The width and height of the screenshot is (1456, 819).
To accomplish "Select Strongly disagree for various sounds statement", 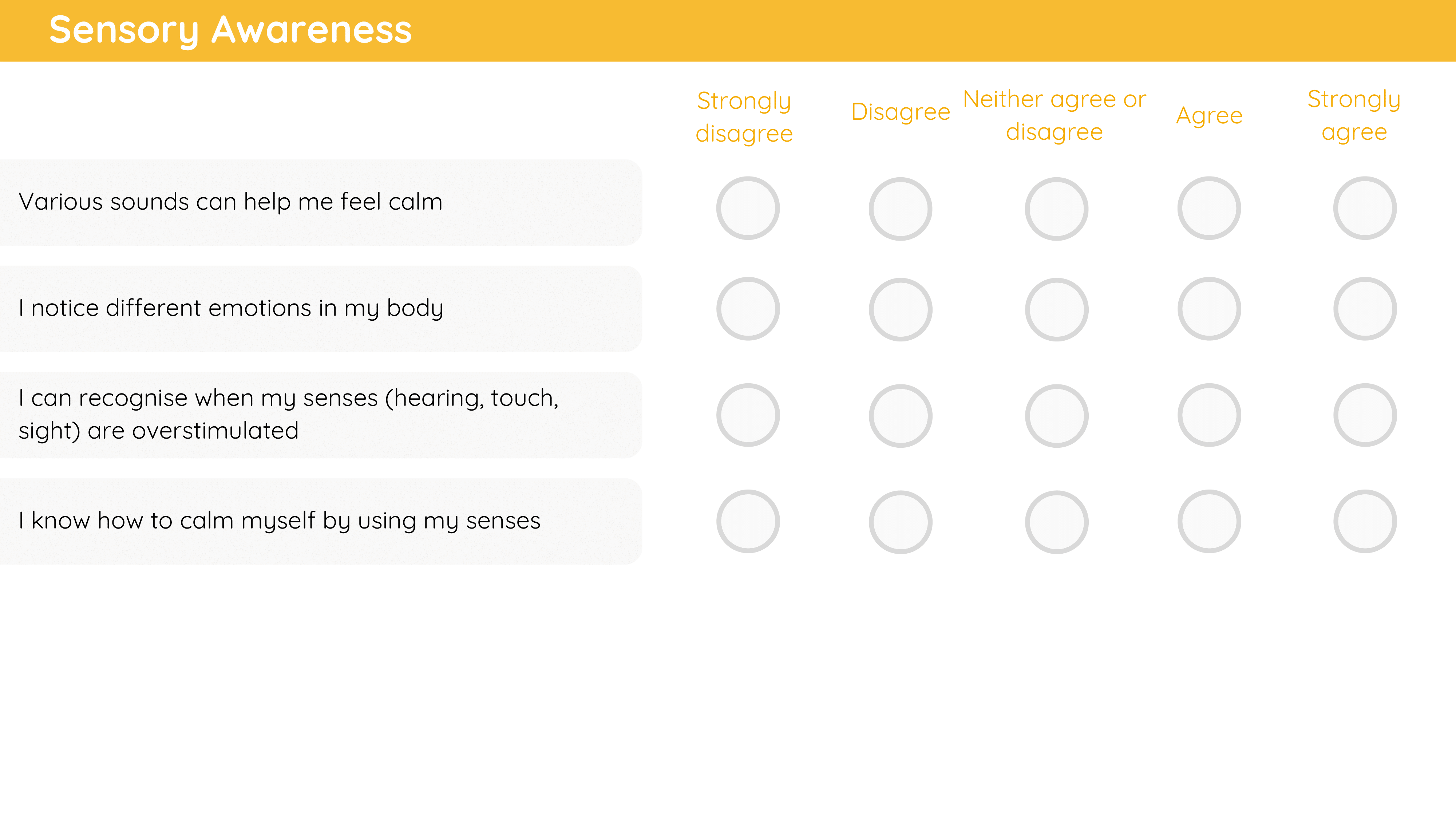I will [x=748, y=208].
